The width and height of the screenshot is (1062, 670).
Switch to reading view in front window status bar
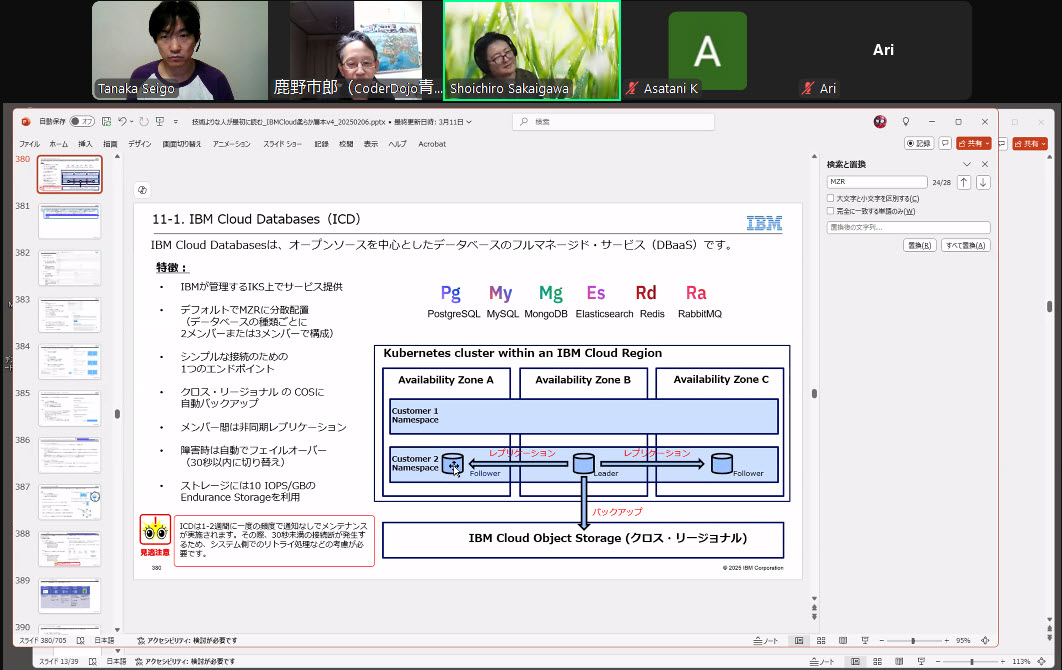843,640
